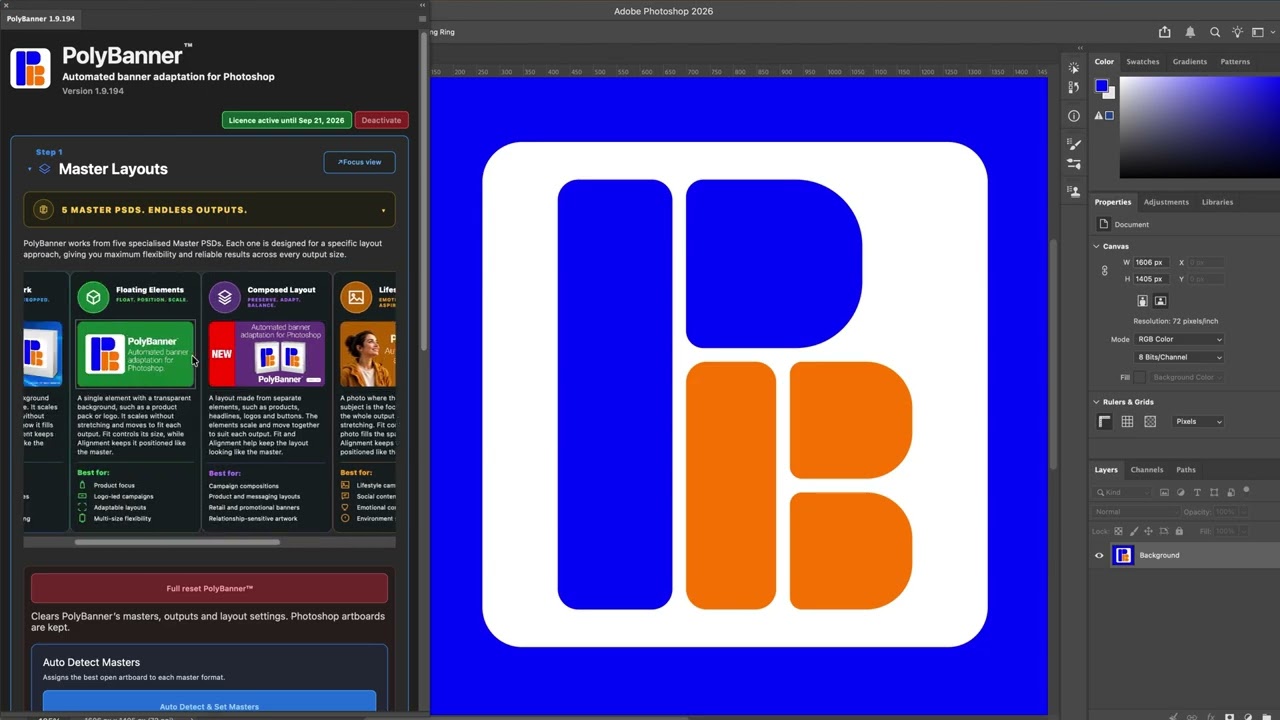1280x720 pixels.
Task: Open the Brush Settings panel icon
Action: pos(1074,144)
